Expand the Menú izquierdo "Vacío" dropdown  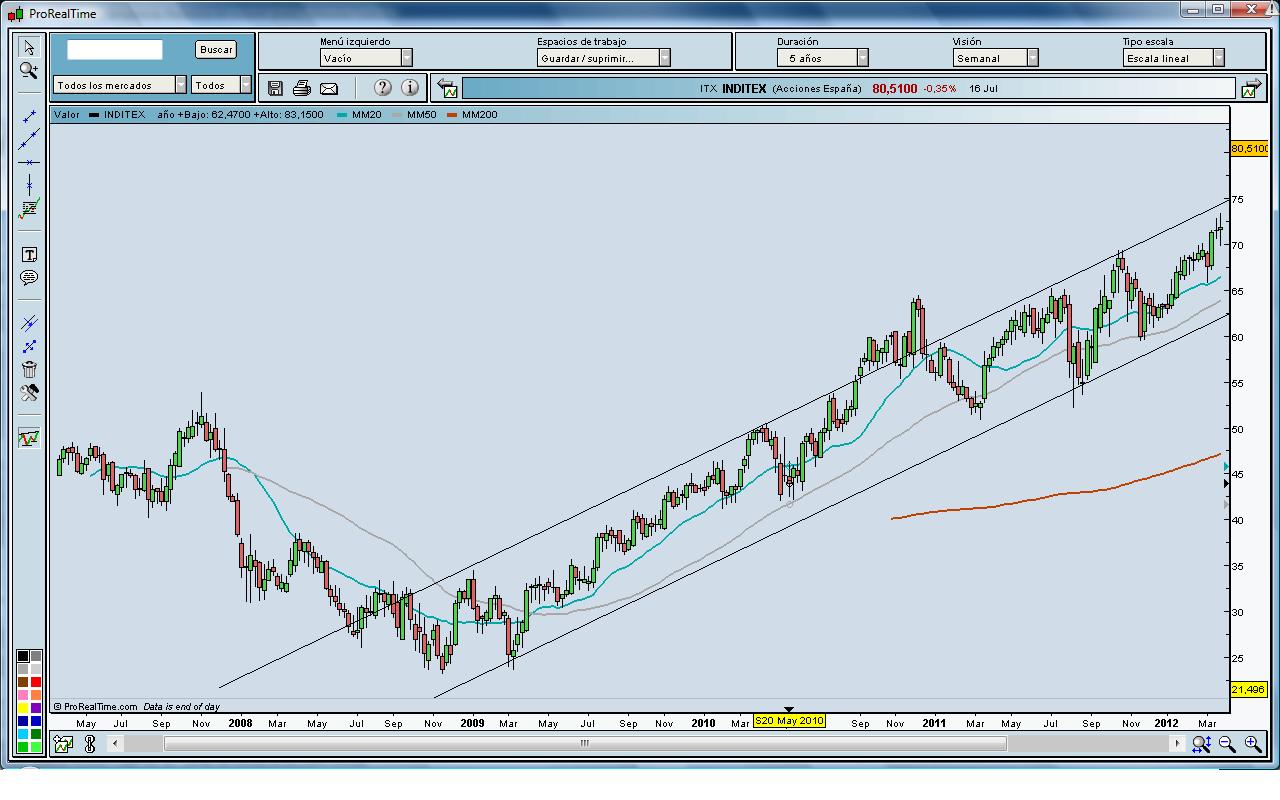tap(366, 58)
